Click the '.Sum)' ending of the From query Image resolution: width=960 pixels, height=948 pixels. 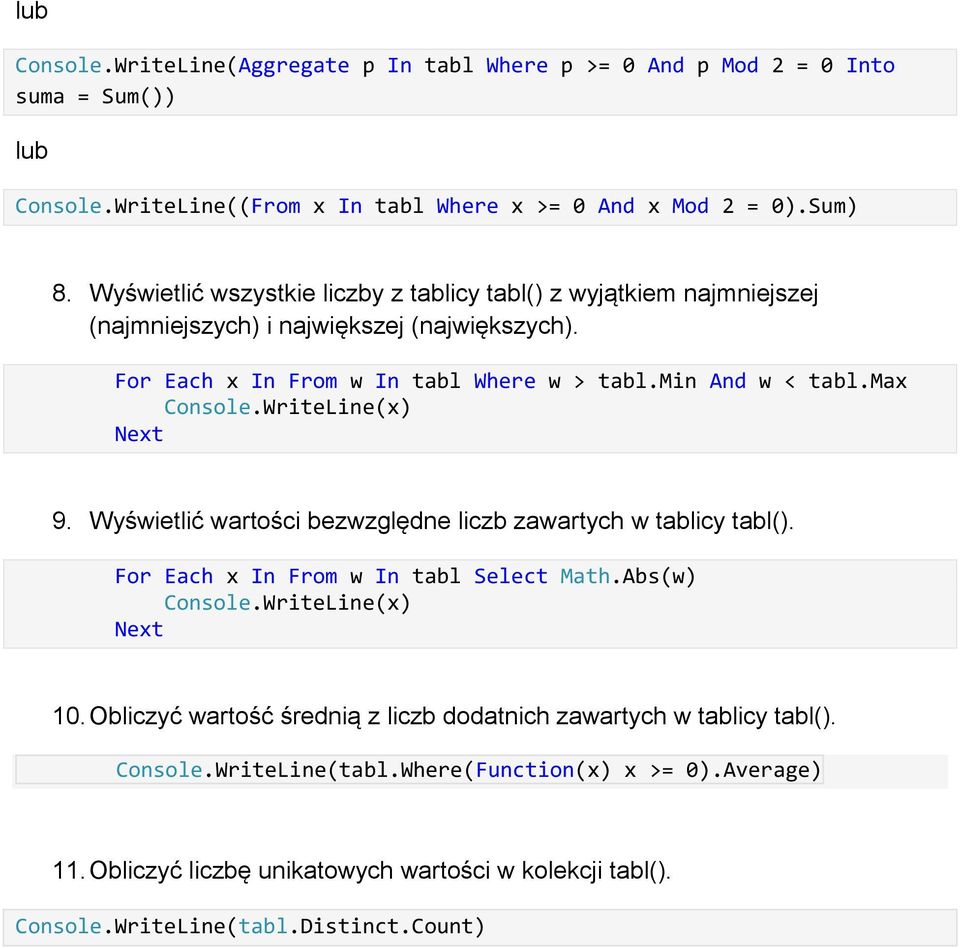[x=825, y=206]
